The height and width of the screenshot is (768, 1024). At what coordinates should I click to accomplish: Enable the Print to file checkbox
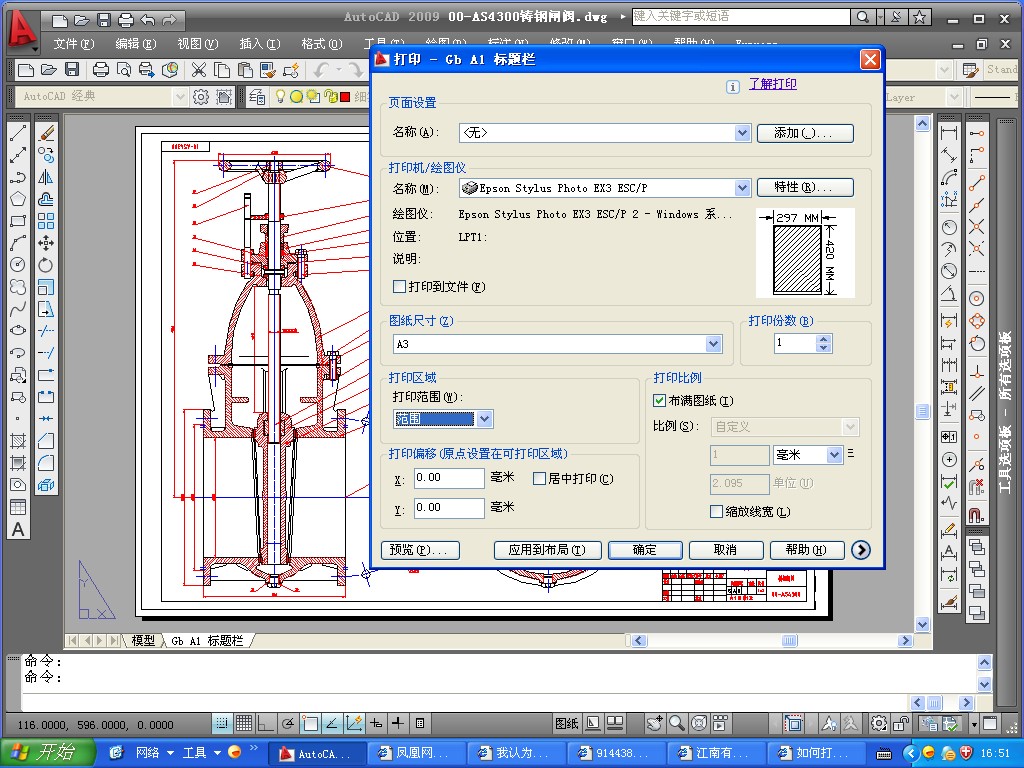[x=400, y=287]
